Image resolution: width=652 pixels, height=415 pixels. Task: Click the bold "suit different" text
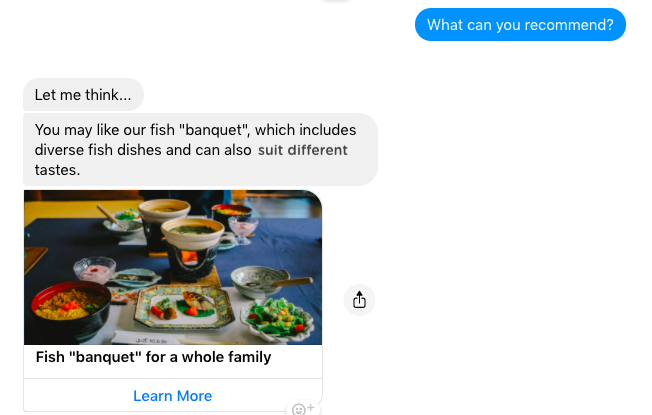[302, 150]
